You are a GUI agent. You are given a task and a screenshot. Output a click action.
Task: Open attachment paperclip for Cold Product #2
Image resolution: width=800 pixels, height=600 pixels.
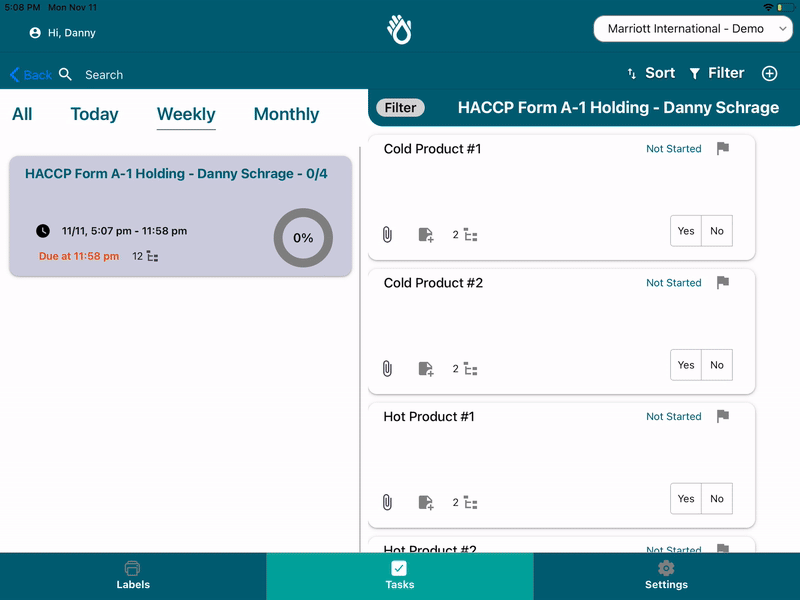coord(387,369)
